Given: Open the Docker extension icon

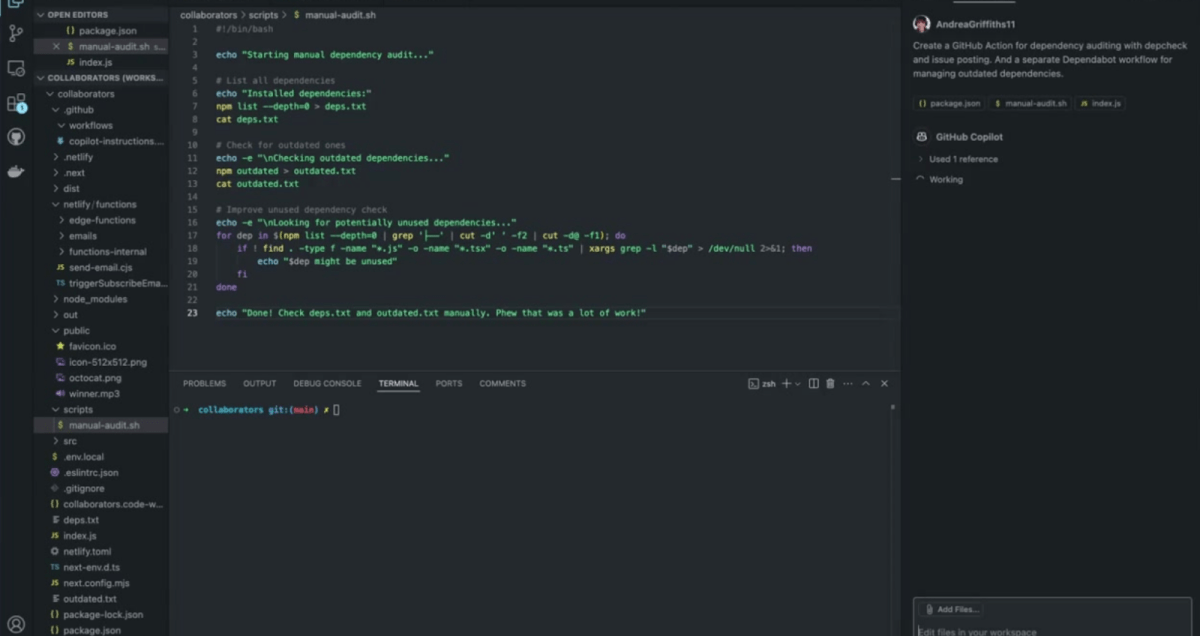Looking at the screenshot, I should pos(15,170).
